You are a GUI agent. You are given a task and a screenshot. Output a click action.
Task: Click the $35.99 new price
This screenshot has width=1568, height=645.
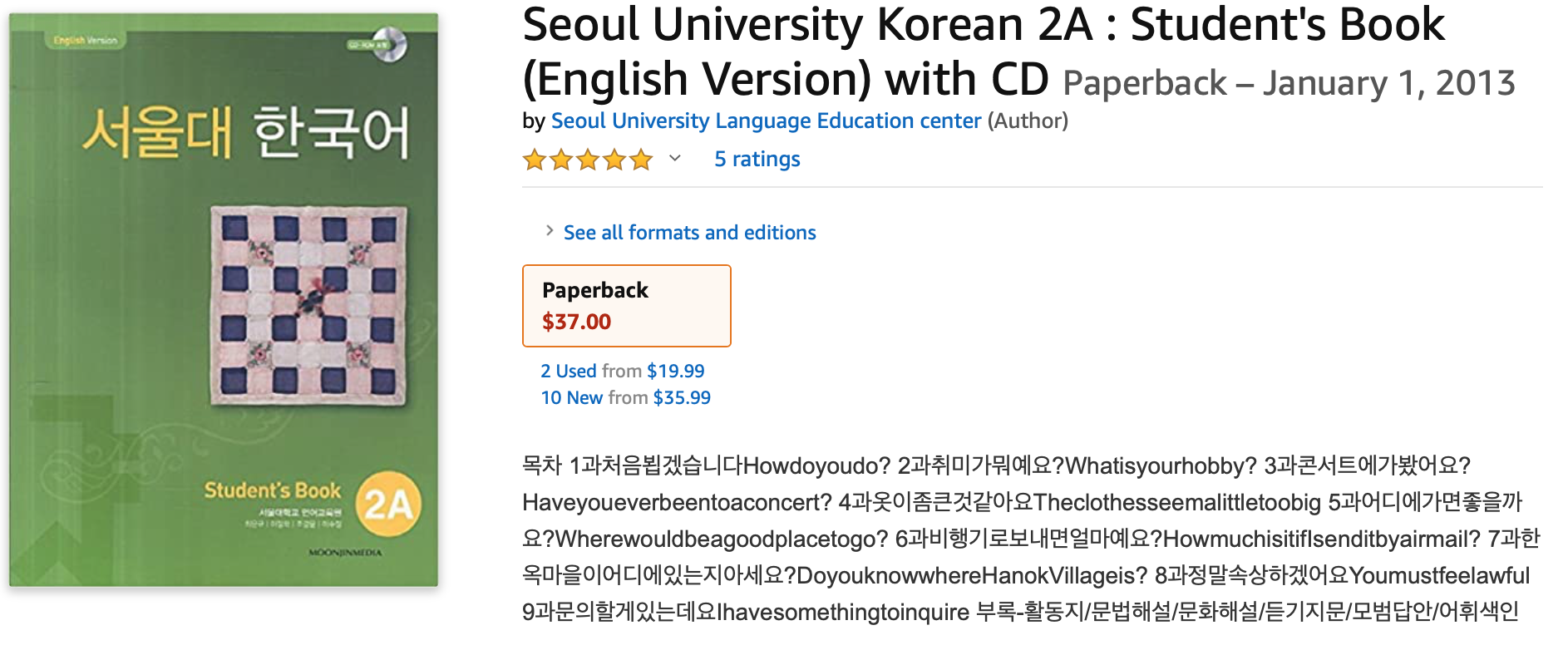pos(682,397)
